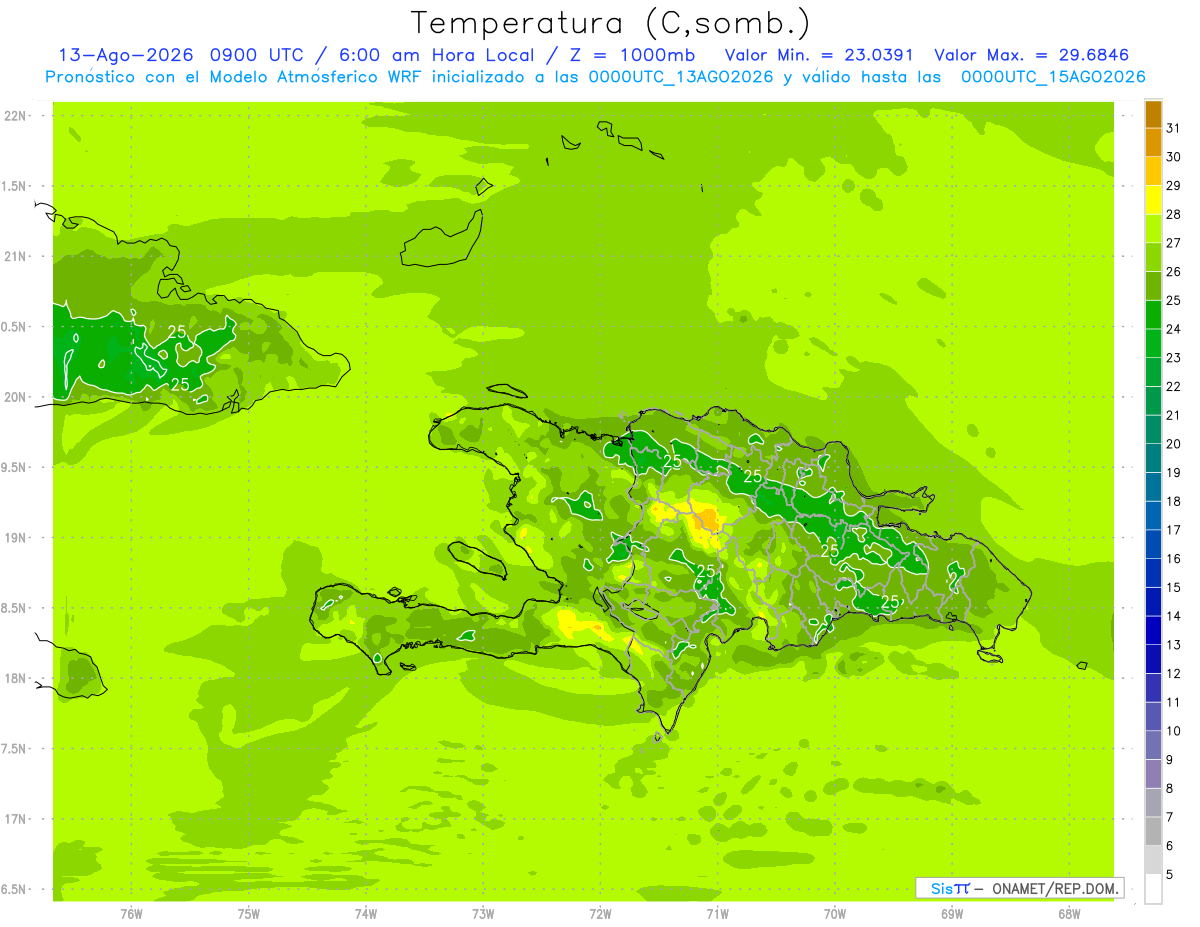1200x927 pixels.
Task: Click the '68W' longitude axis label
Action: tap(1069, 914)
